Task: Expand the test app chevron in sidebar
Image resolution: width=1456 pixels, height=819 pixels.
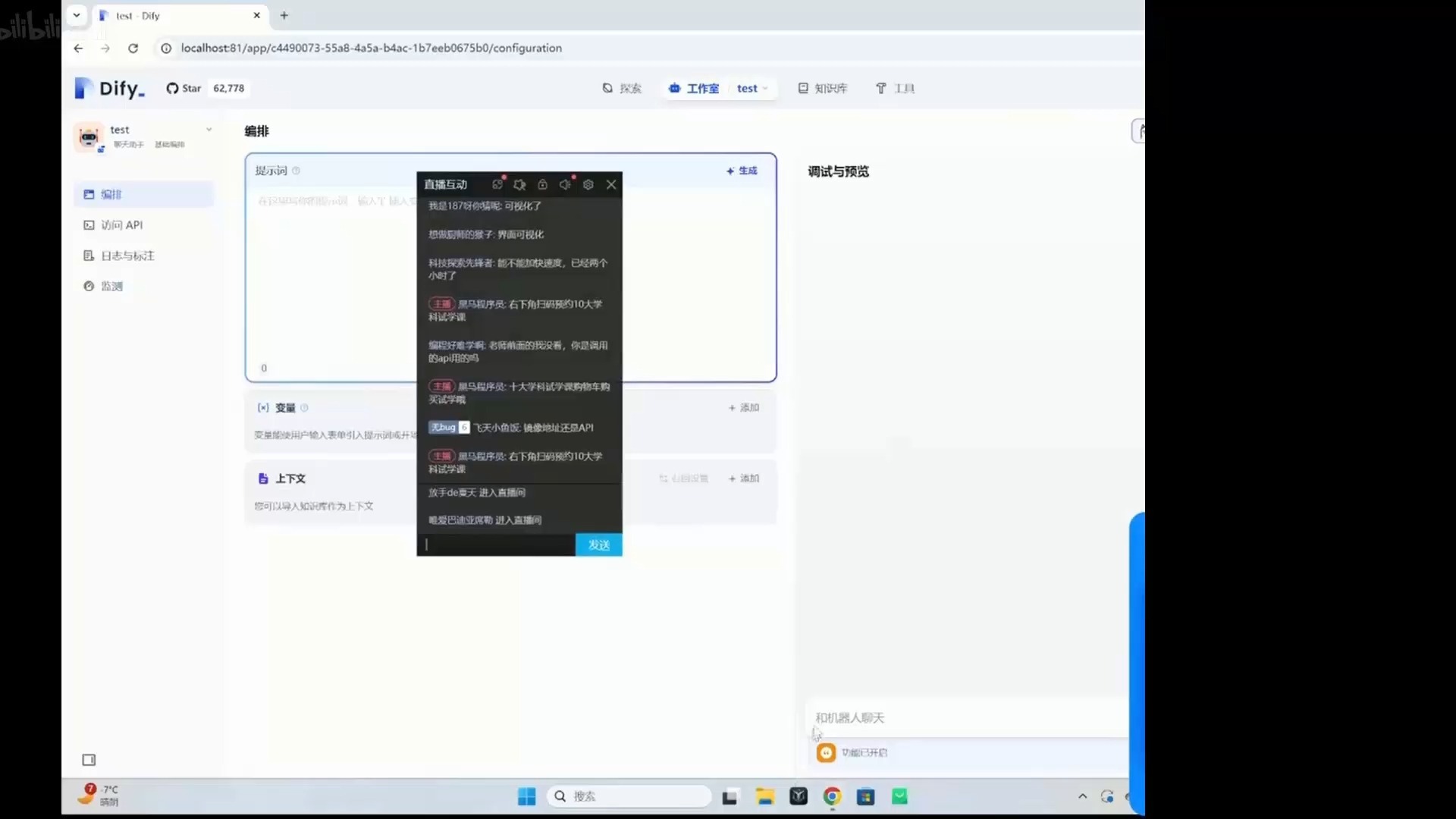Action: click(x=209, y=130)
